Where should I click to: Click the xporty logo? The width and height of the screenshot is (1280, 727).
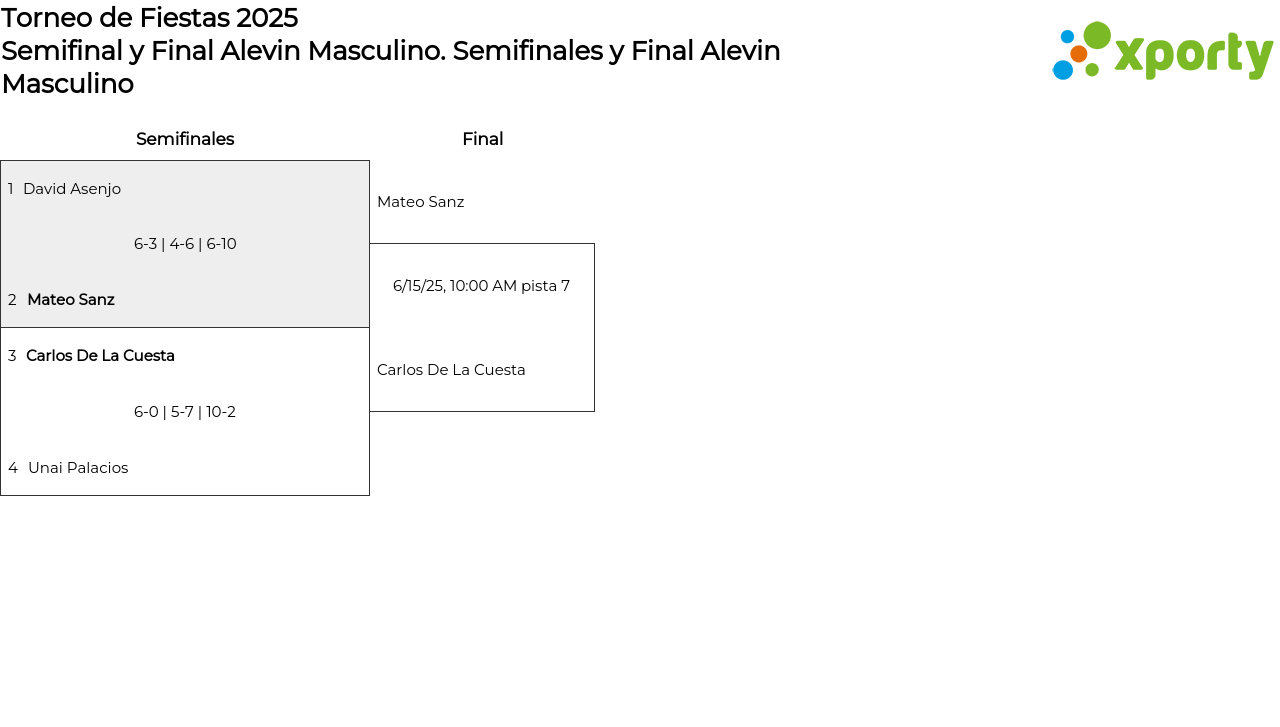[1163, 52]
